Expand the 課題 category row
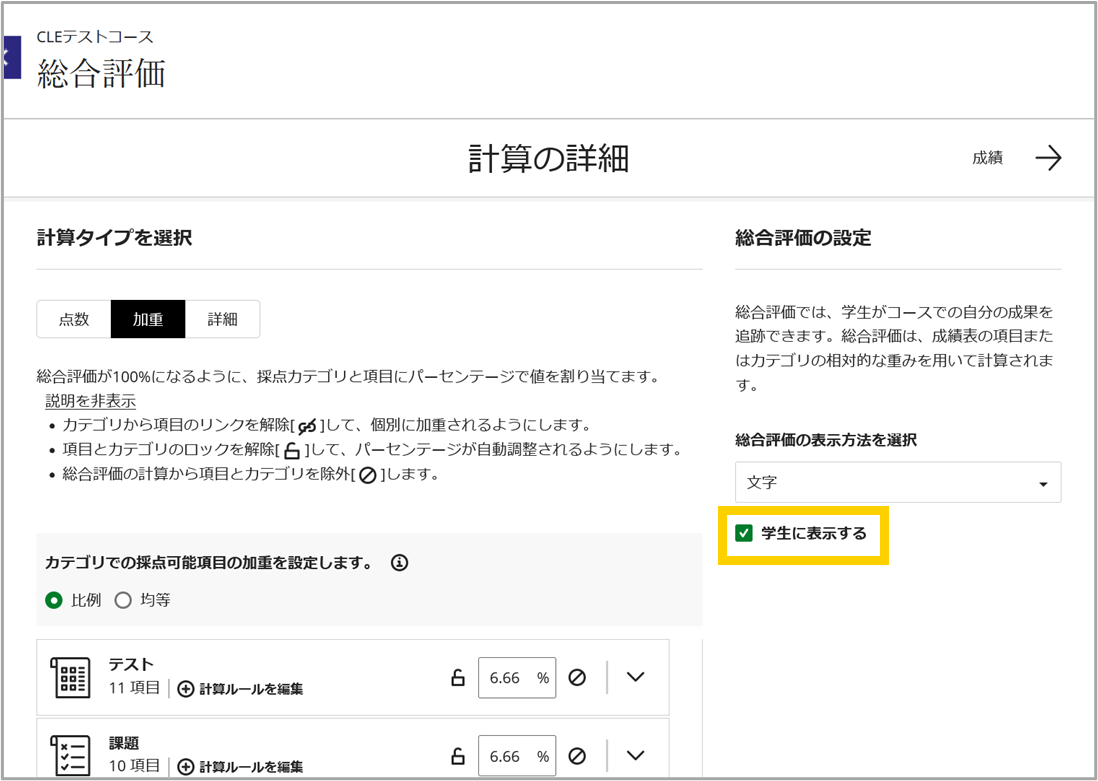This screenshot has width=1098, height=781. coord(635,755)
